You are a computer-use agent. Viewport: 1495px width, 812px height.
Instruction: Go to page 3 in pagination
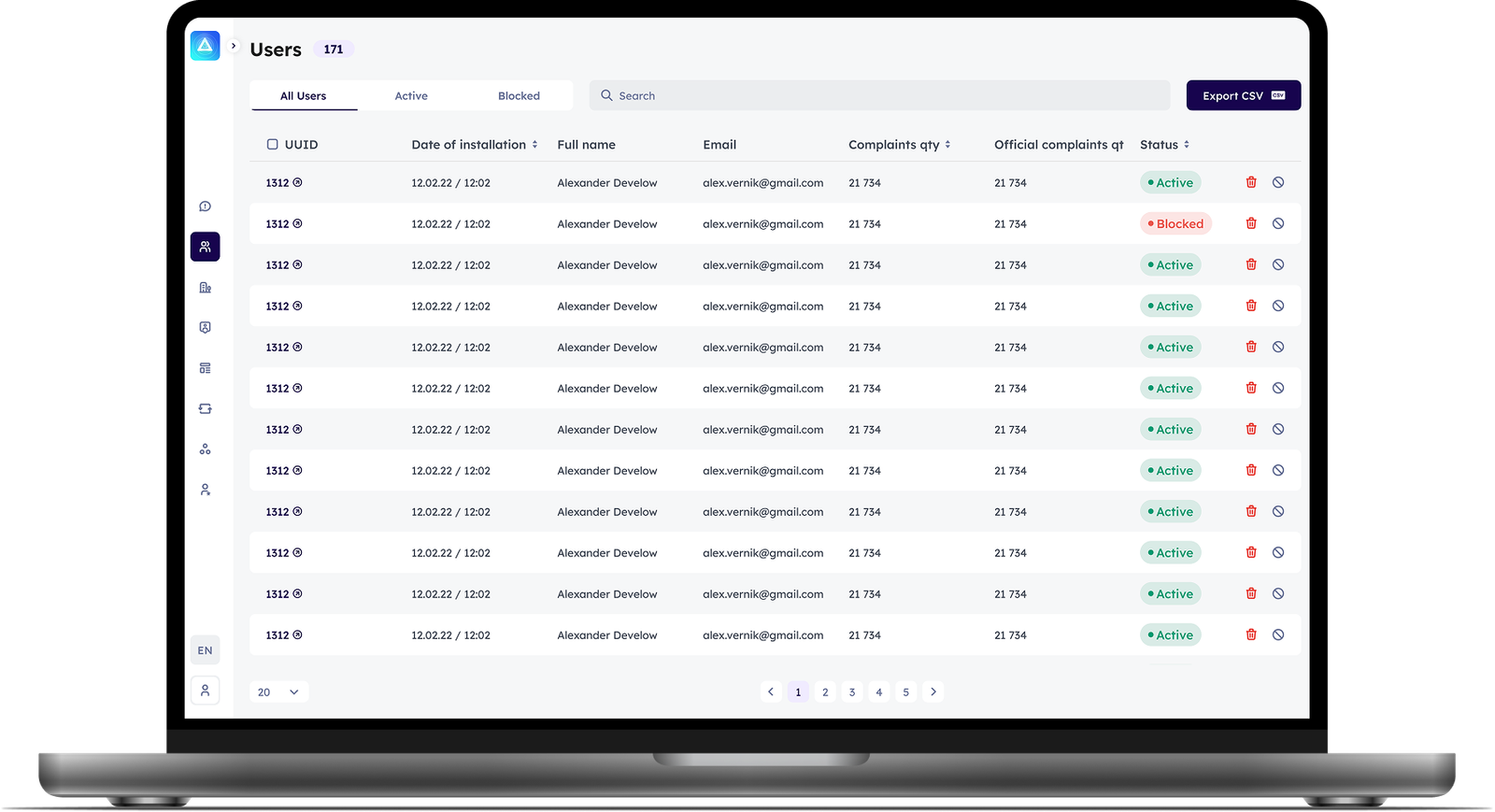(852, 692)
